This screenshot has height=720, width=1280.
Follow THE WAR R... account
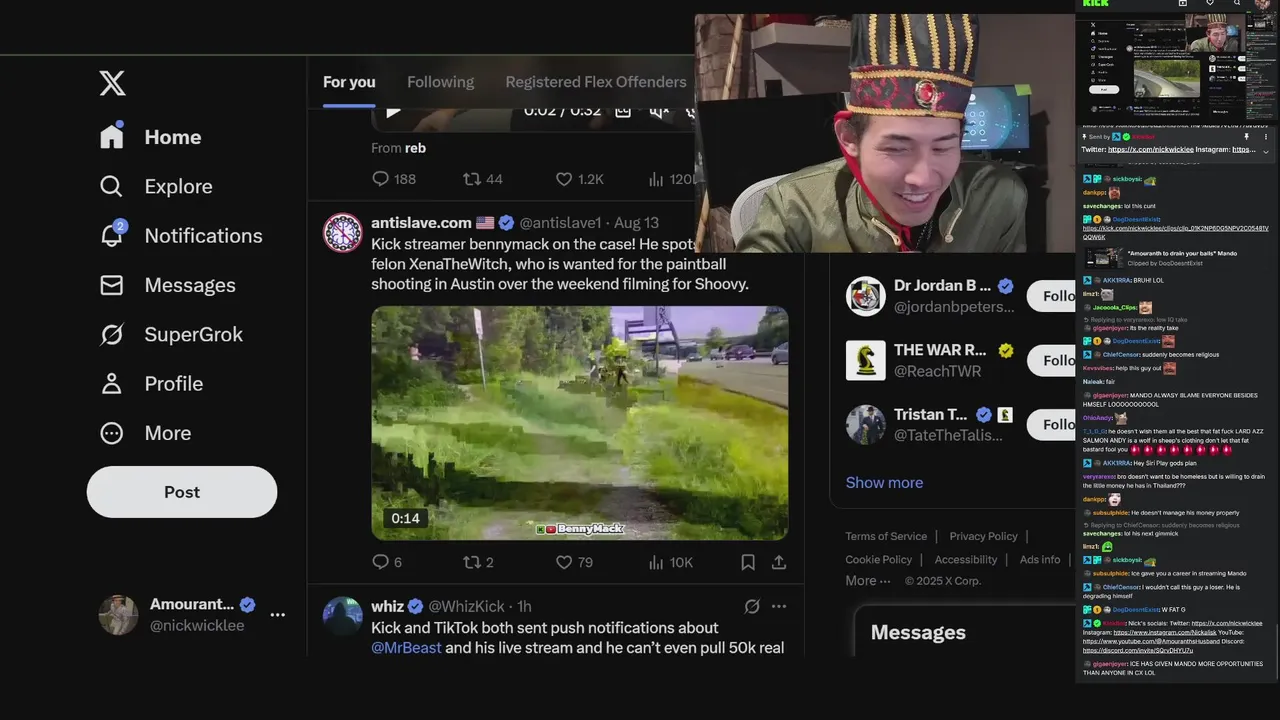(1052, 360)
